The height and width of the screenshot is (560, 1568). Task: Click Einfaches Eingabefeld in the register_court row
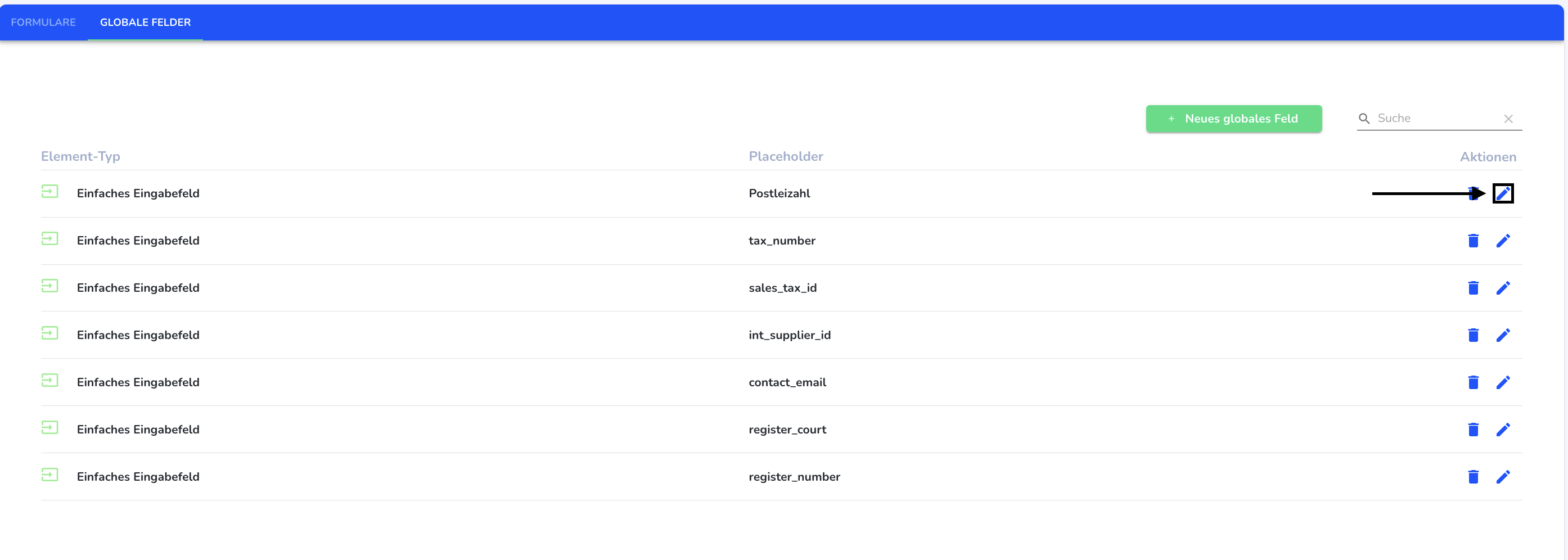point(138,430)
